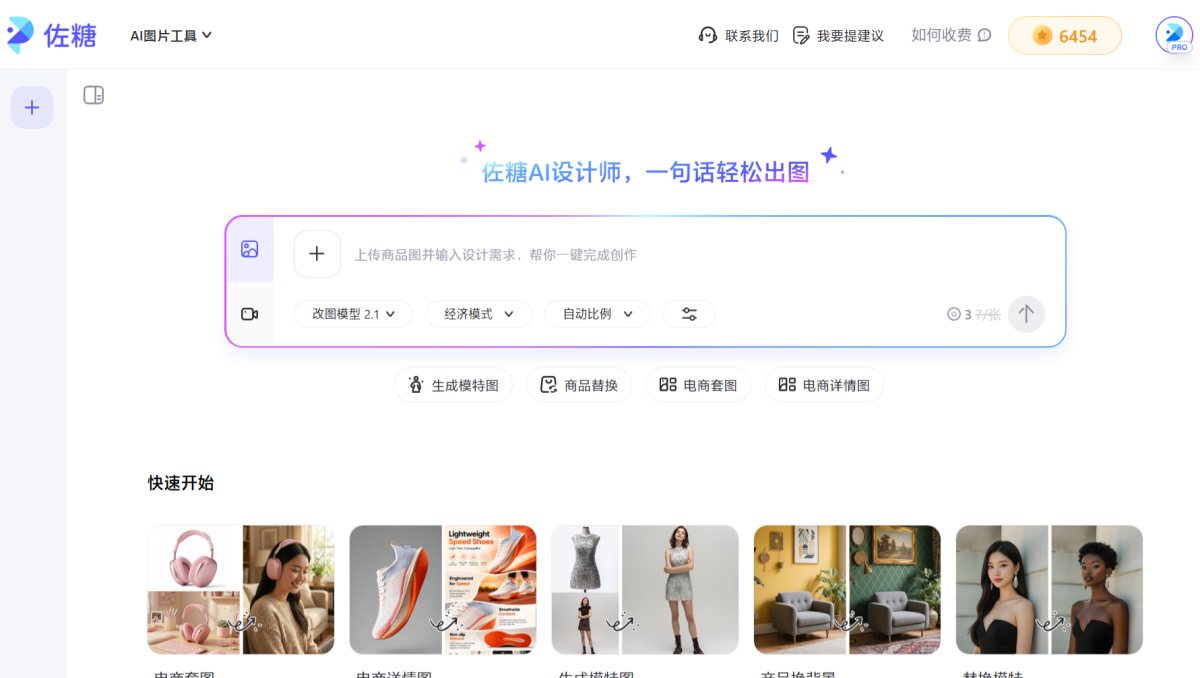The image size is (1200, 678).
Task: Click the 佐糖 logo in header
Action: [52, 35]
